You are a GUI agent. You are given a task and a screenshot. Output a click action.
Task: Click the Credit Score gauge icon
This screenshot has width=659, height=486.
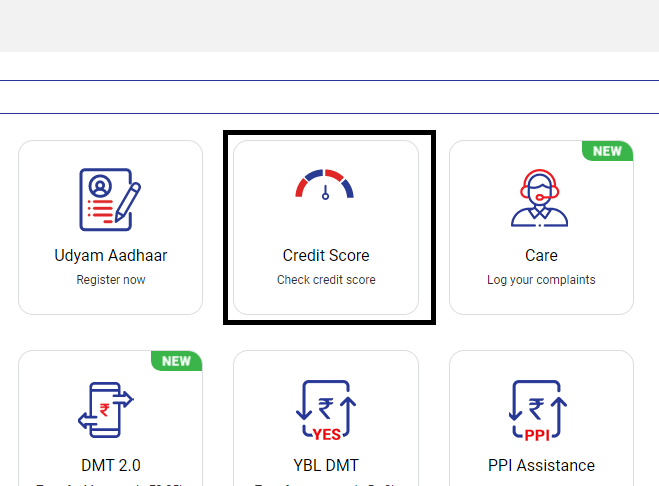coord(324,184)
